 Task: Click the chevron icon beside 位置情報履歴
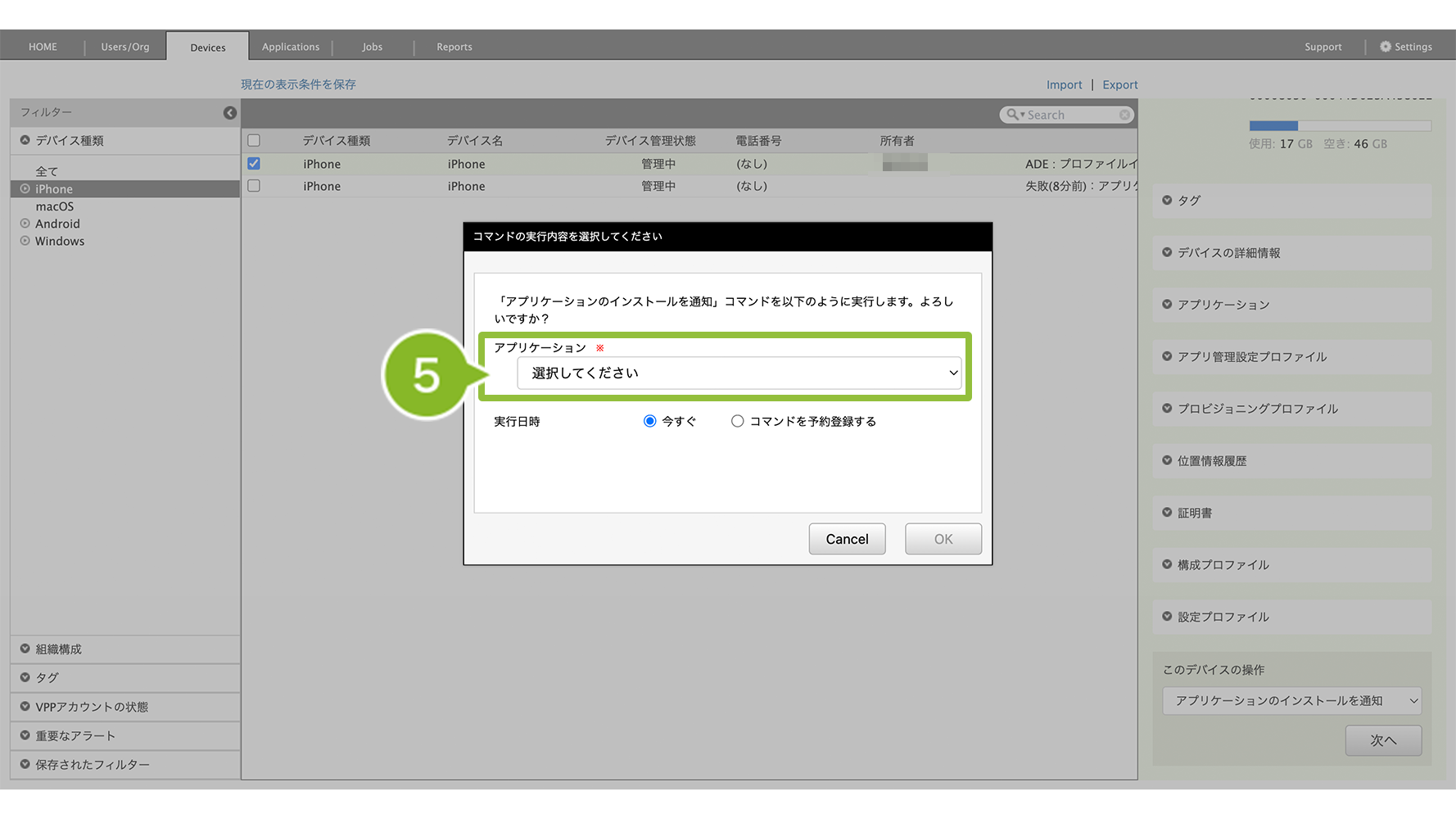pyautogui.click(x=1167, y=460)
